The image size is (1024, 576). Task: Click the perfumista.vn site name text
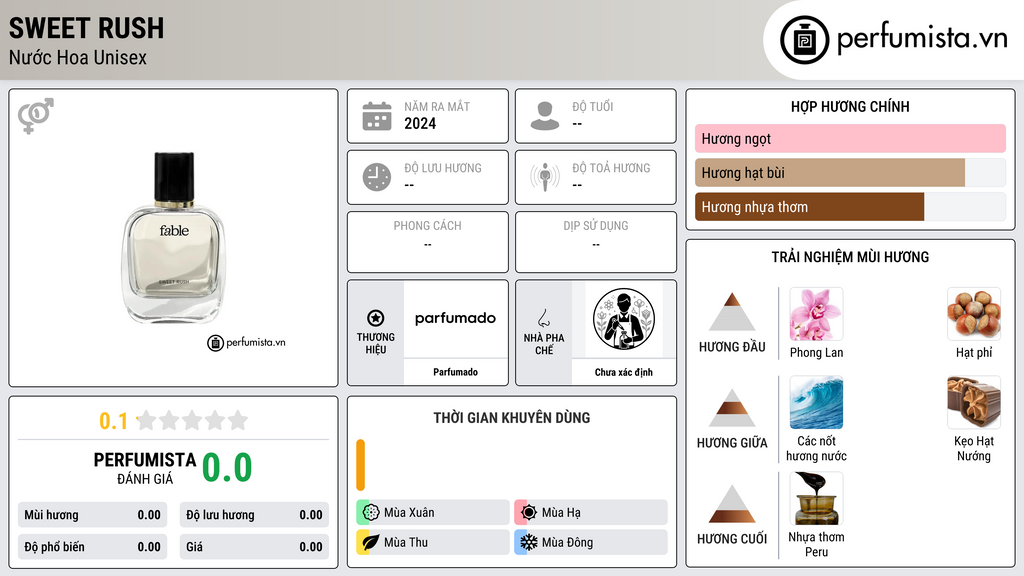[922, 38]
